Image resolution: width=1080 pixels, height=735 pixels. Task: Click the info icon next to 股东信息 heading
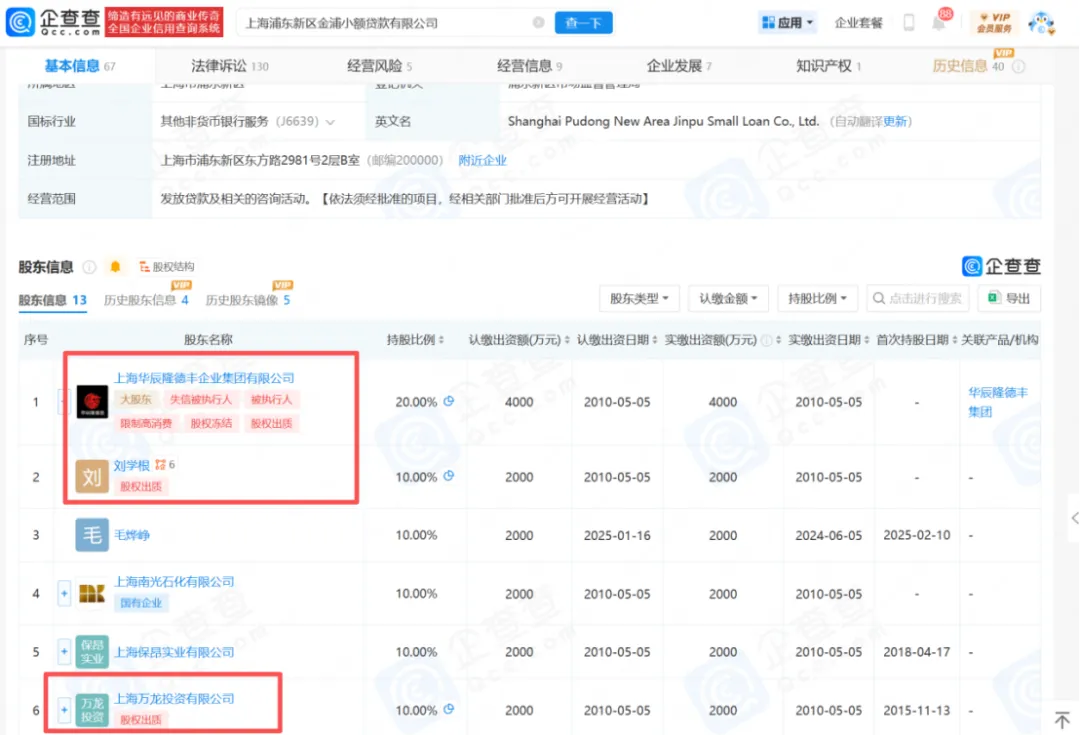click(89, 267)
